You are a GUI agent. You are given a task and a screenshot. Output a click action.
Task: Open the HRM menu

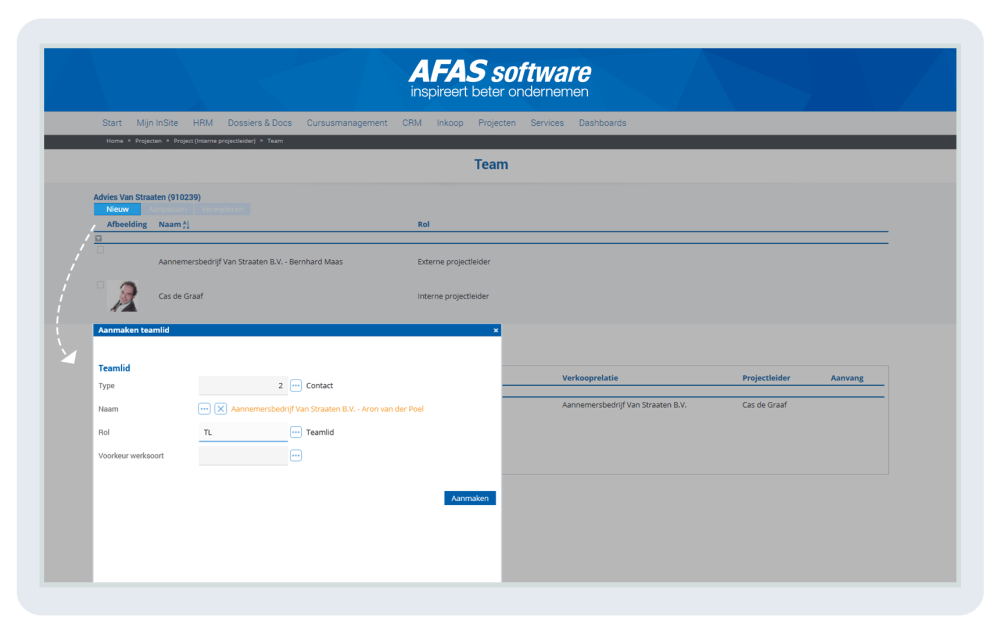[203, 123]
